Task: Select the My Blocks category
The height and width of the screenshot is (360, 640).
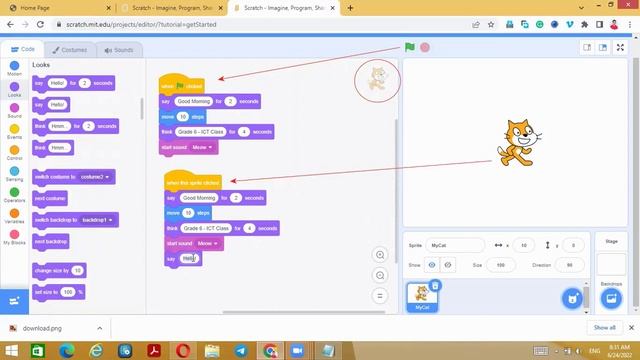Action: click(x=14, y=237)
